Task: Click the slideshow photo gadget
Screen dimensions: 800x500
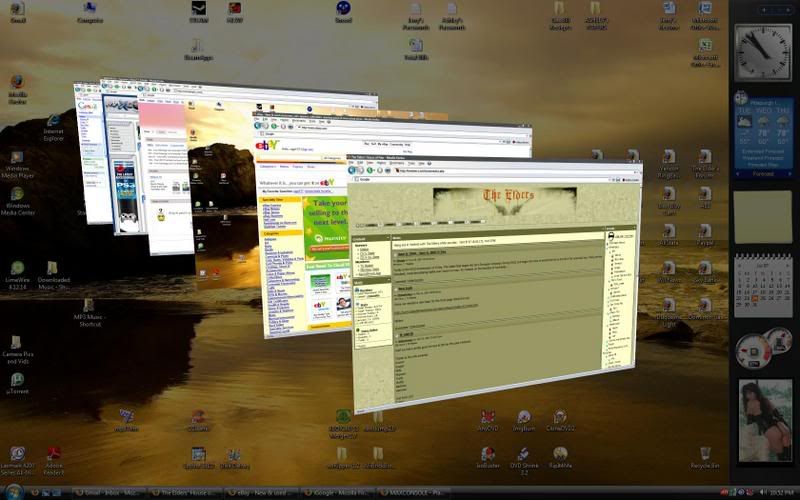Action: point(765,421)
